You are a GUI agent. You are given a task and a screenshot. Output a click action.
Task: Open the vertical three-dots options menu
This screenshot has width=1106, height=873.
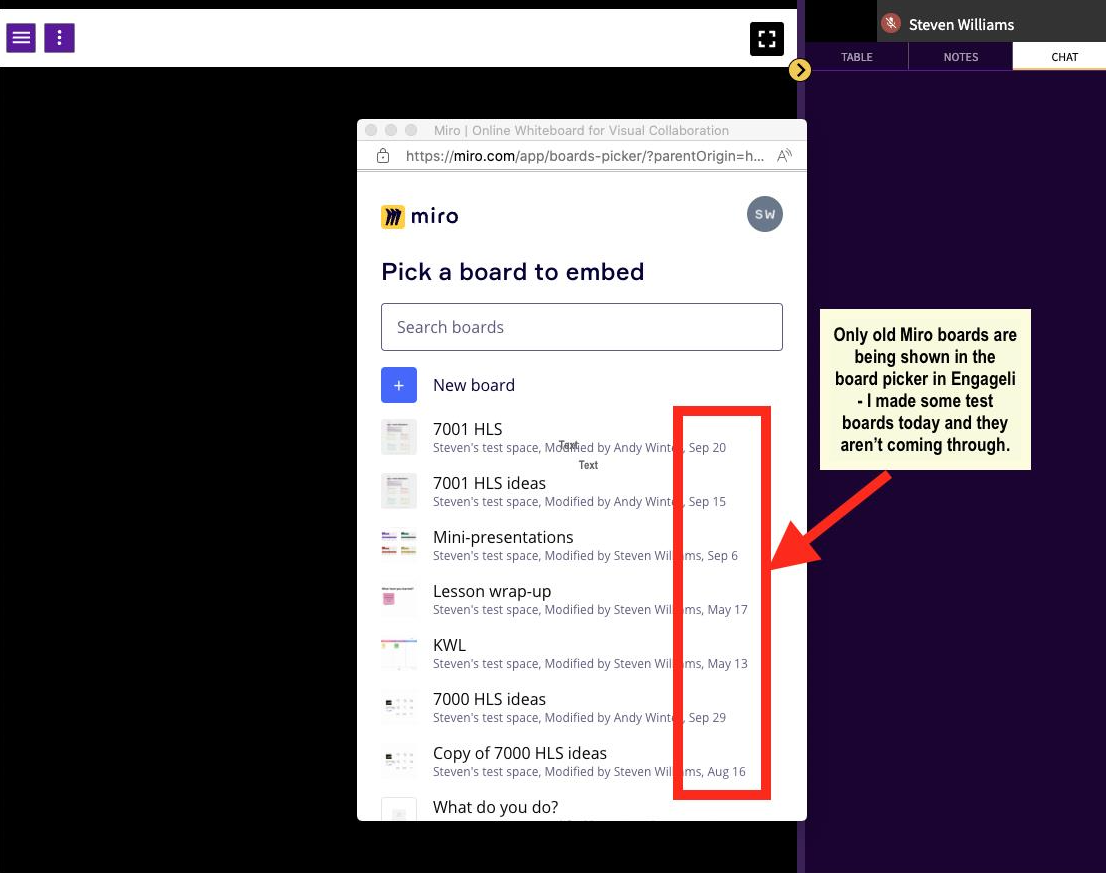59,38
